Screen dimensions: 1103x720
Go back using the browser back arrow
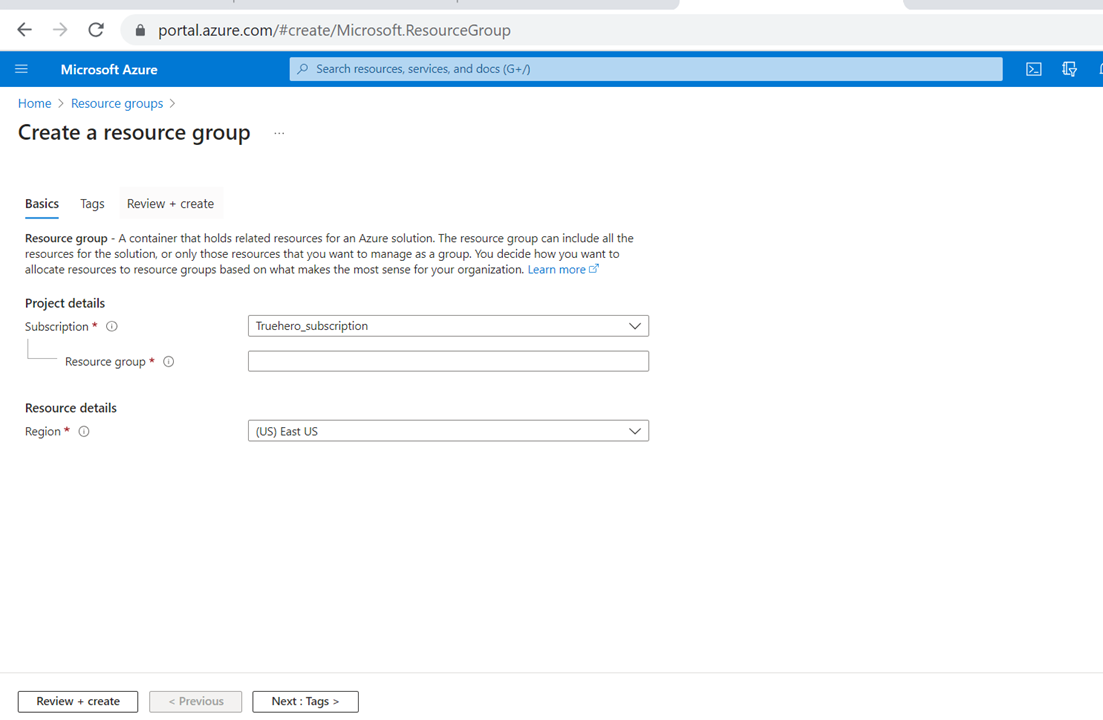pyautogui.click(x=24, y=30)
